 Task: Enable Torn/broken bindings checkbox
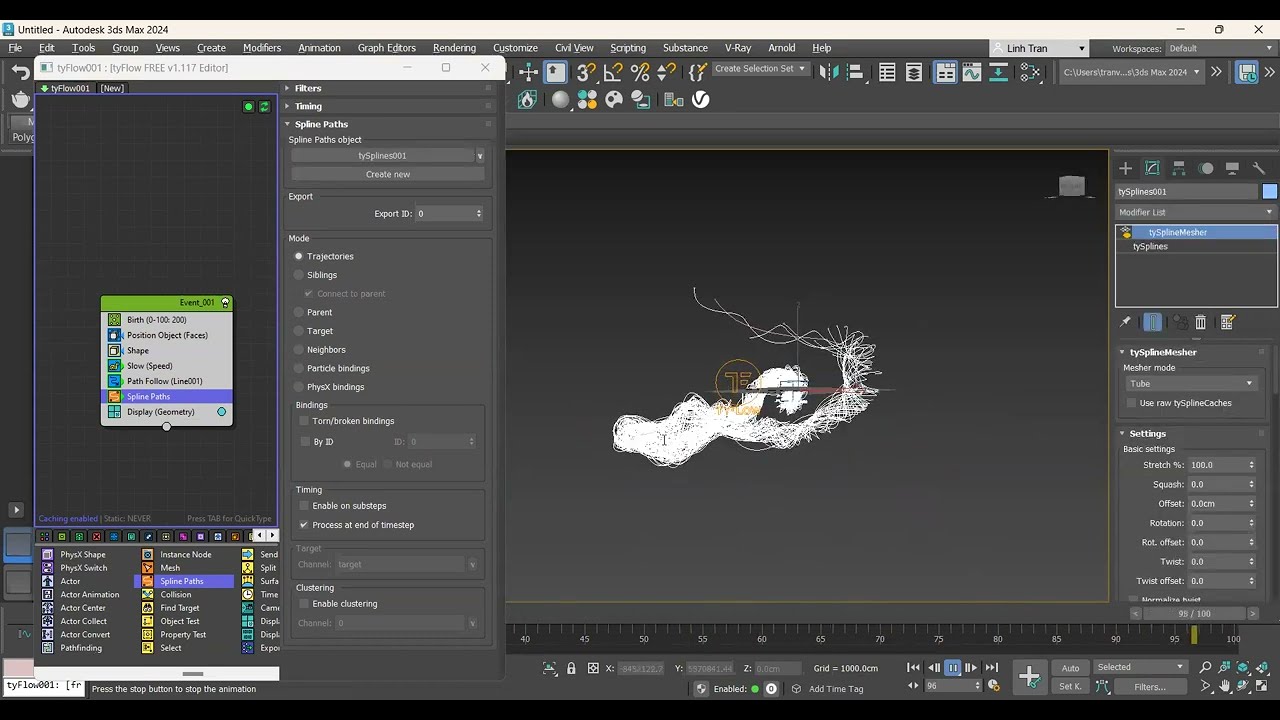pyautogui.click(x=304, y=421)
